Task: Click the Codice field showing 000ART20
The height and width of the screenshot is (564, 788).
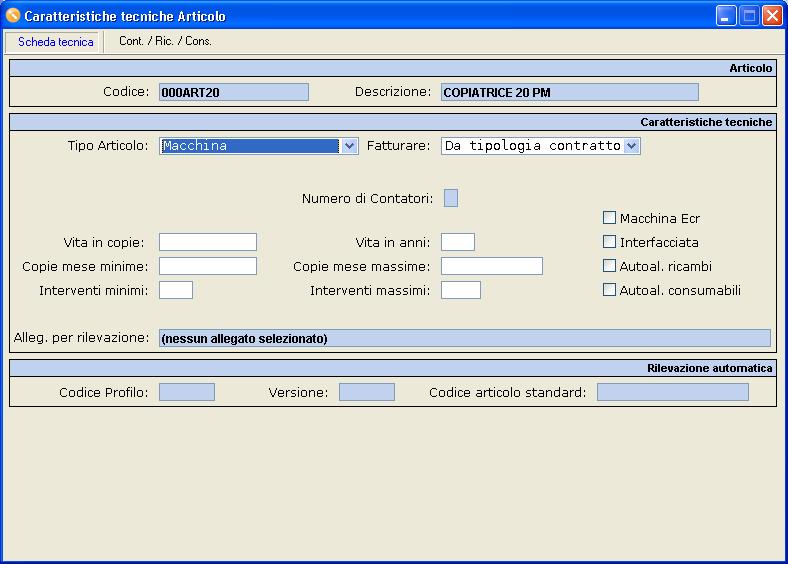Action: pyautogui.click(x=234, y=92)
